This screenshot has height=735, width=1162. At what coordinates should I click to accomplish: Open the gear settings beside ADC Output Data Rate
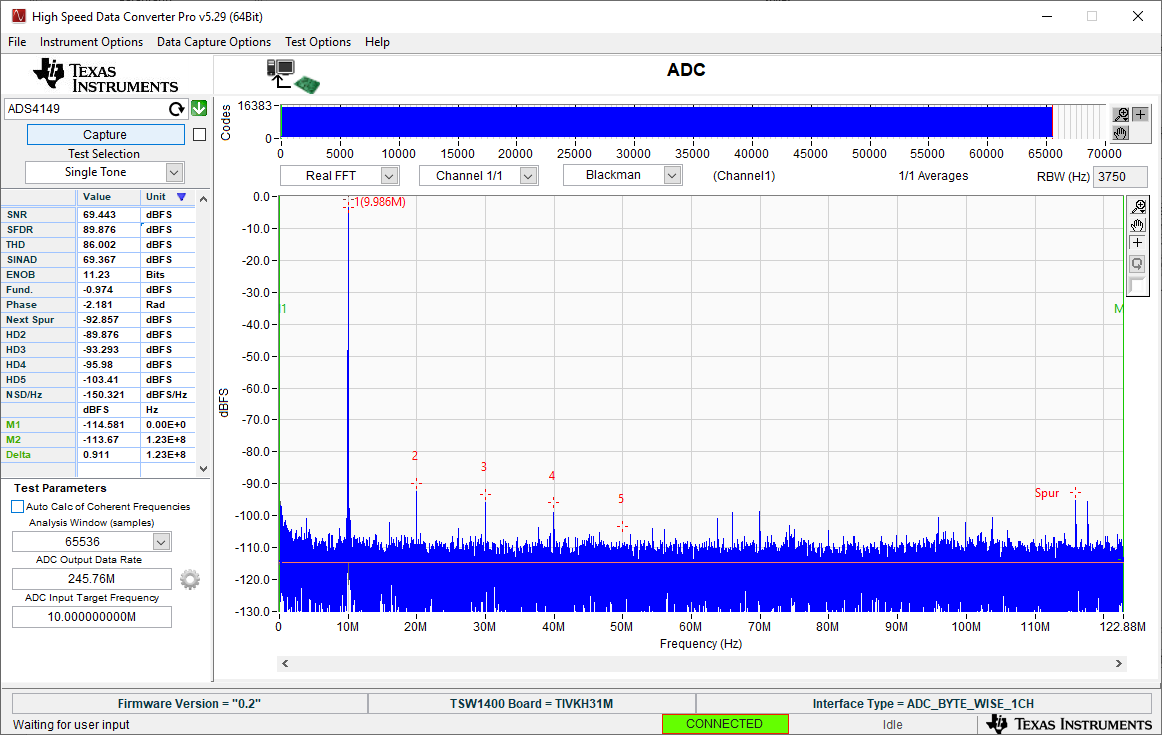coord(190,578)
